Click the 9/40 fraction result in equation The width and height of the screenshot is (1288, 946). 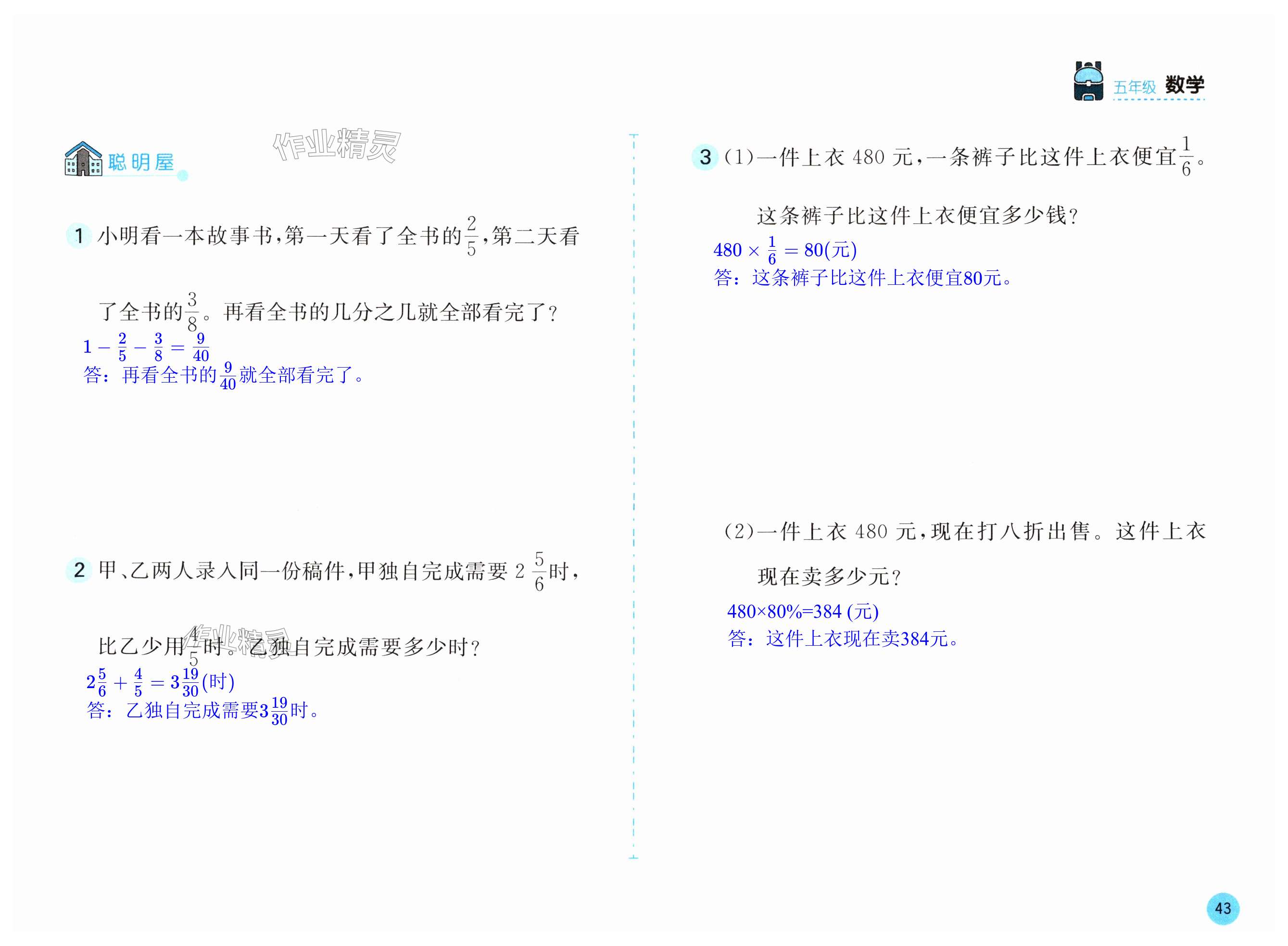[201, 346]
